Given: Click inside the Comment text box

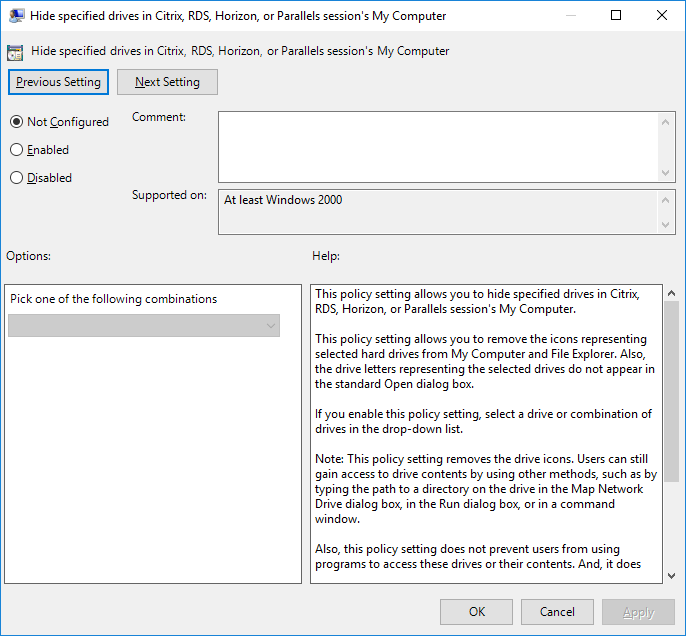Looking at the screenshot, I should [438, 146].
